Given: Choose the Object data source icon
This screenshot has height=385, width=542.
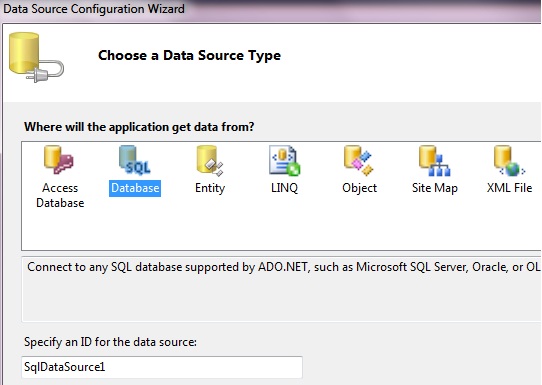Looking at the screenshot, I should [359, 160].
